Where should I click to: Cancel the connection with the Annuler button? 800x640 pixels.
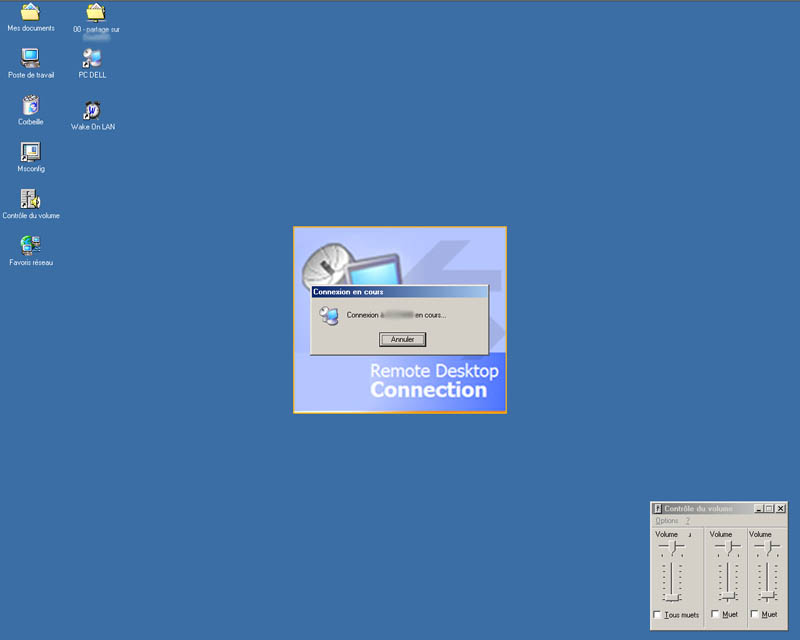click(402, 339)
